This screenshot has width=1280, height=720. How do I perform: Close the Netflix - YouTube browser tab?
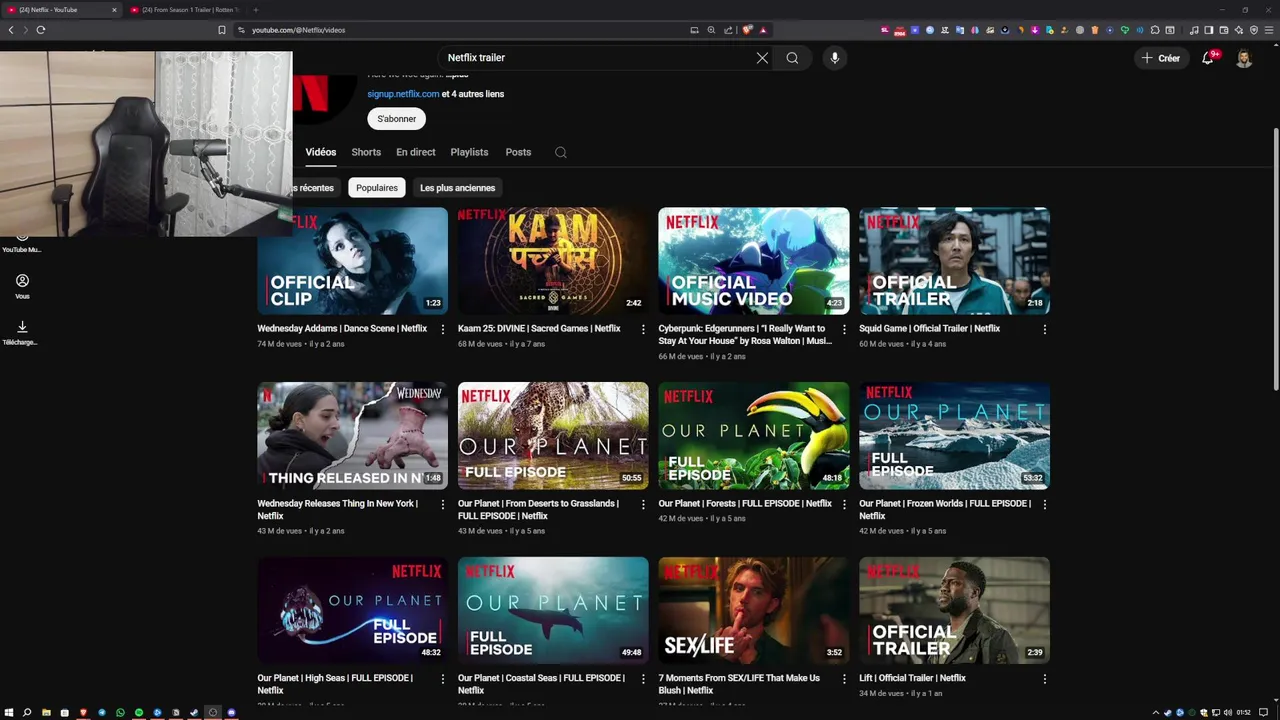click(x=114, y=10)
